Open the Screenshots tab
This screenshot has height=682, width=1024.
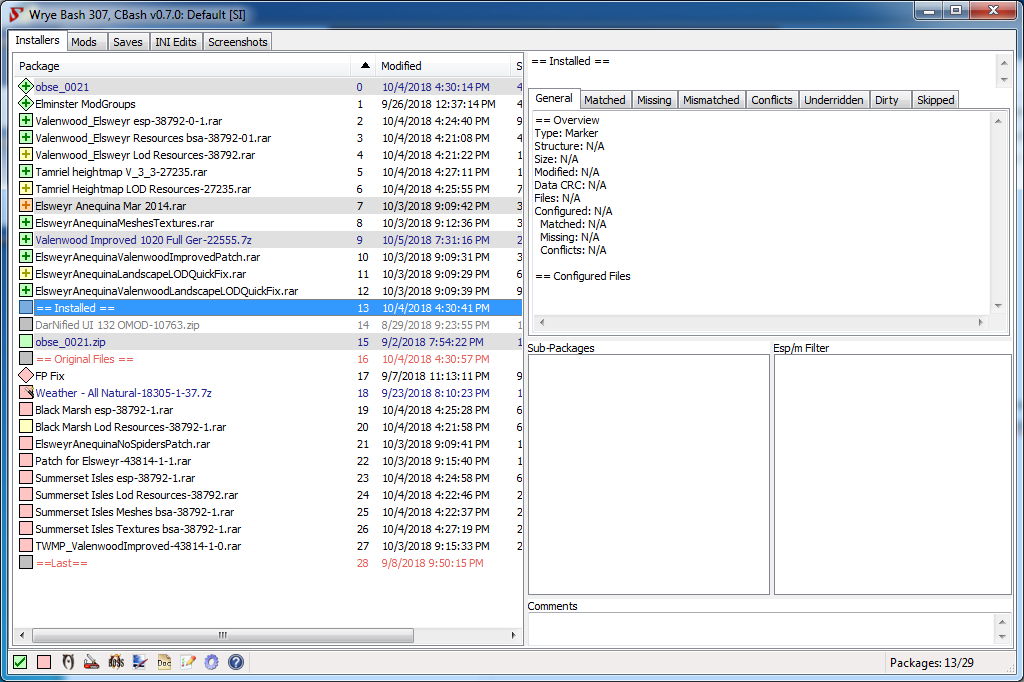[237, 41]
